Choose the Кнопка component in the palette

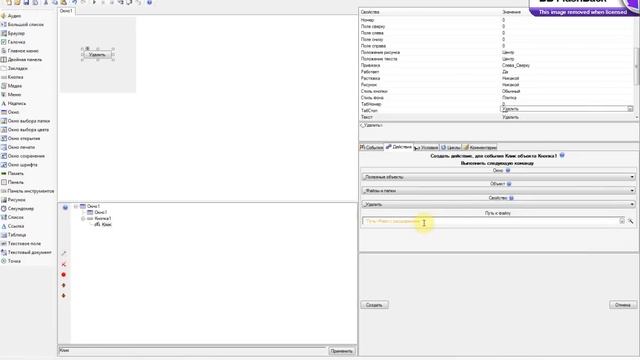point(12,77)
